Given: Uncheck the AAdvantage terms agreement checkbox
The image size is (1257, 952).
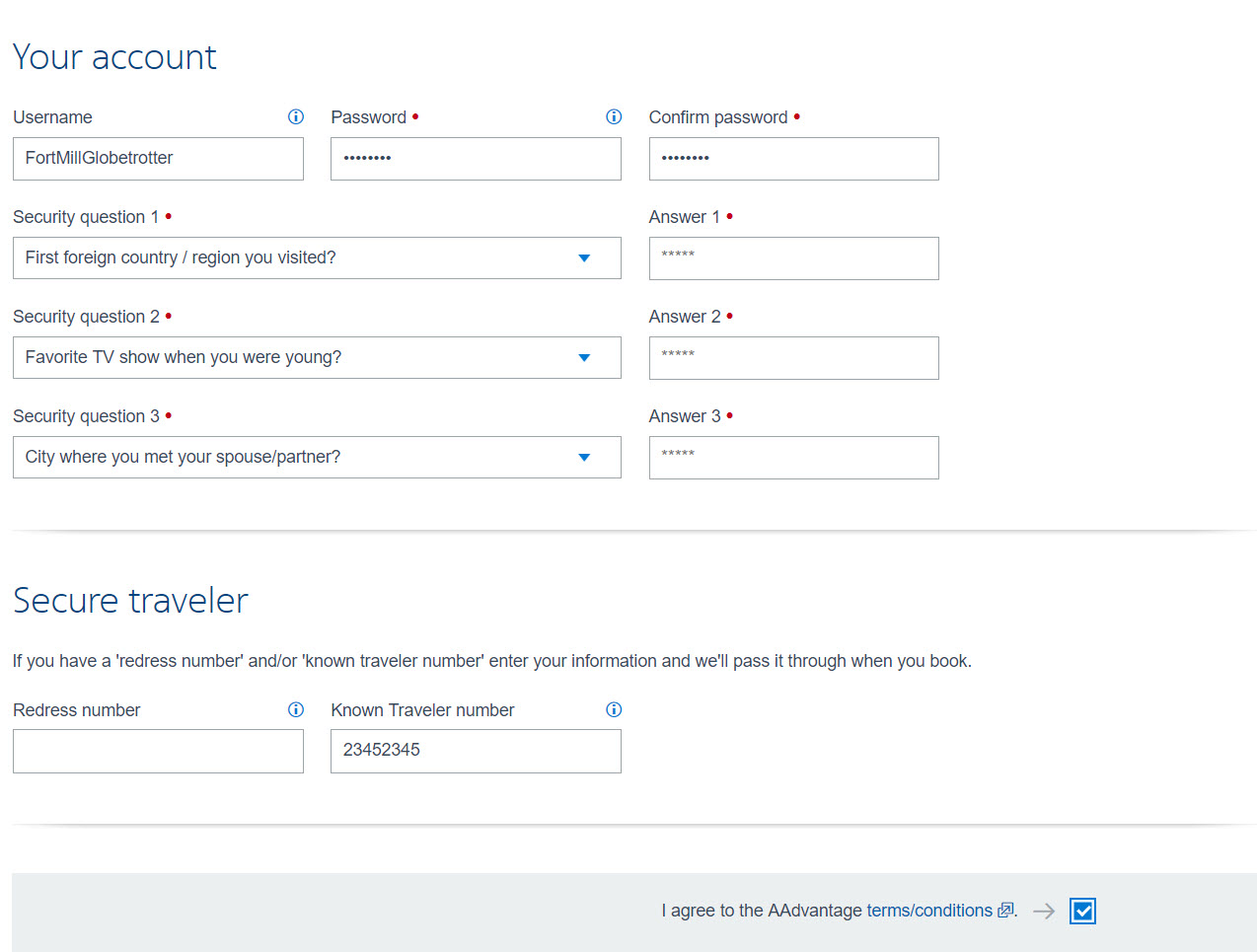Looking at the screenshot, I should pos(1082,911).
